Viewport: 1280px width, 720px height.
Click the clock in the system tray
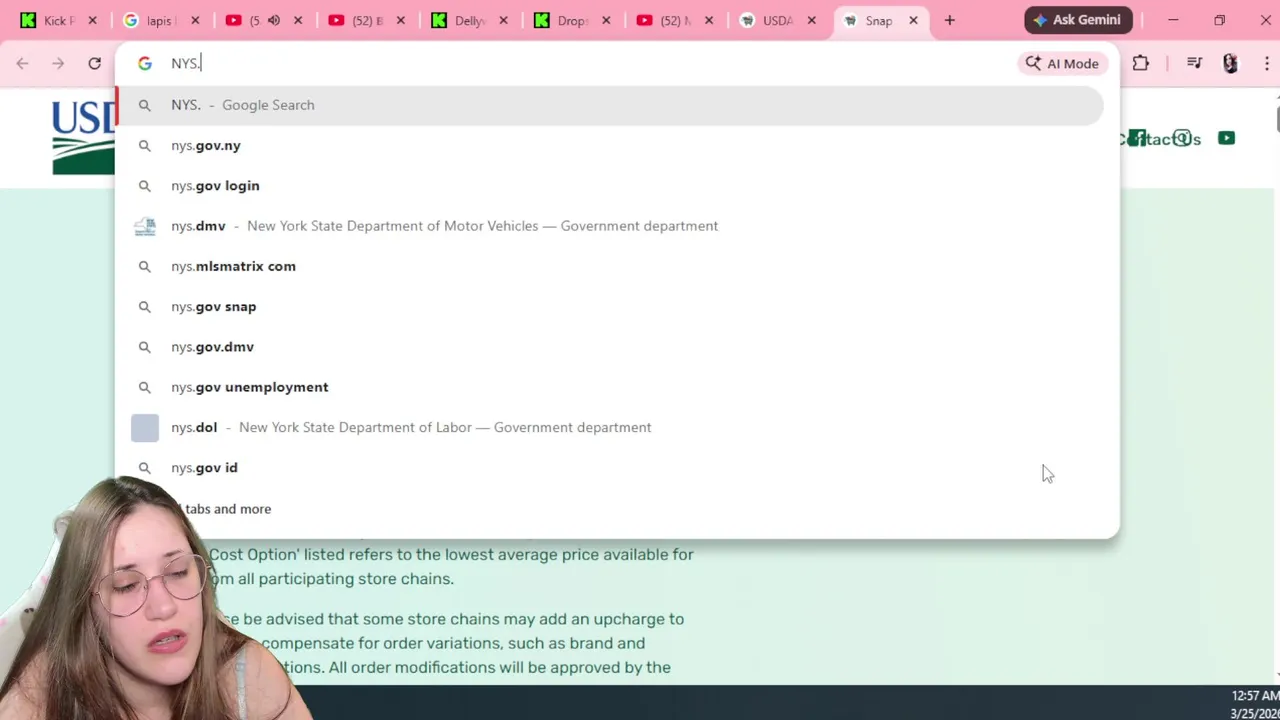coord(1254,704)
